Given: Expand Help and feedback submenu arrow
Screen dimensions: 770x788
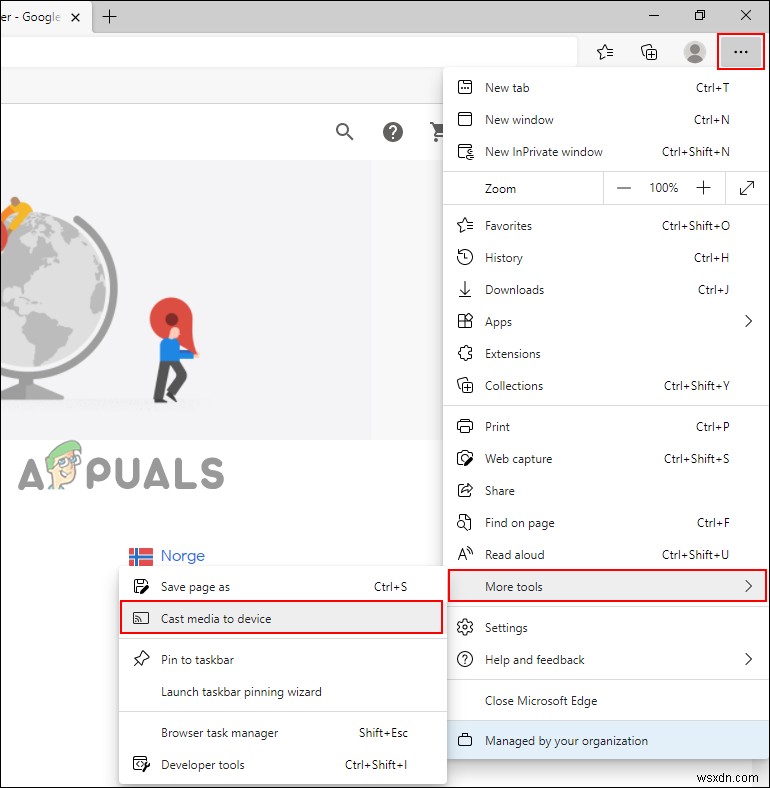Looking at the screenshot, I should pyautogui.click(x=748, y=659).
